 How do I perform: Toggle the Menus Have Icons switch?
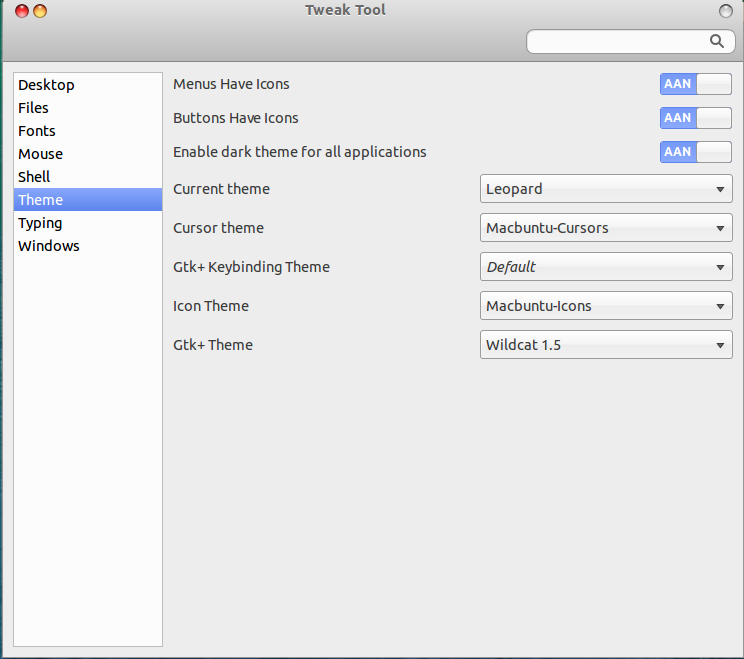tap(695, 84)
